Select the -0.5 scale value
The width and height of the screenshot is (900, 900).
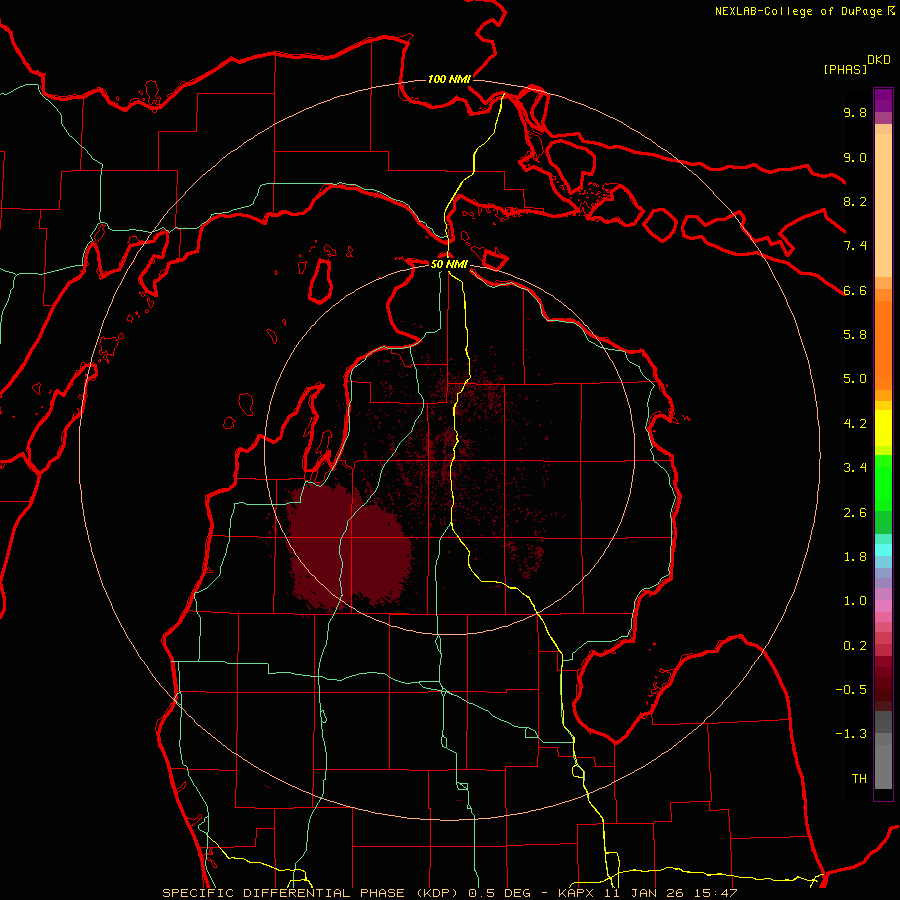[851, 690]
